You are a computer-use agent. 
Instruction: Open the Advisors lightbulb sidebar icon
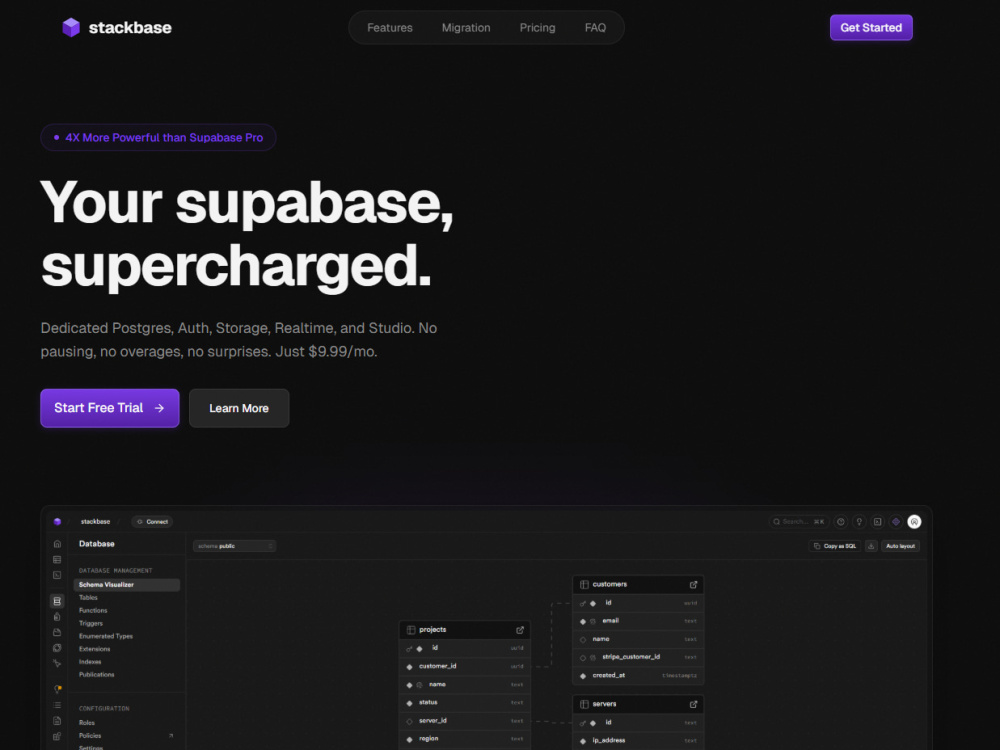click(x=57, y=689)
